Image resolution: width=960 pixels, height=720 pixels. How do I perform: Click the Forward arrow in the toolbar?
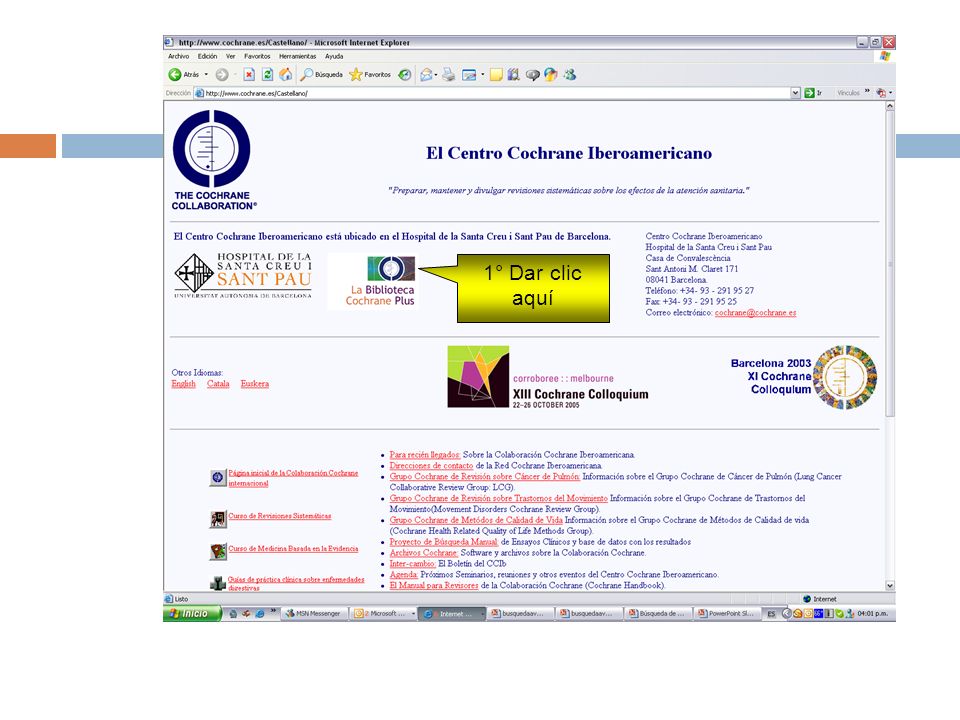point(222,75)
